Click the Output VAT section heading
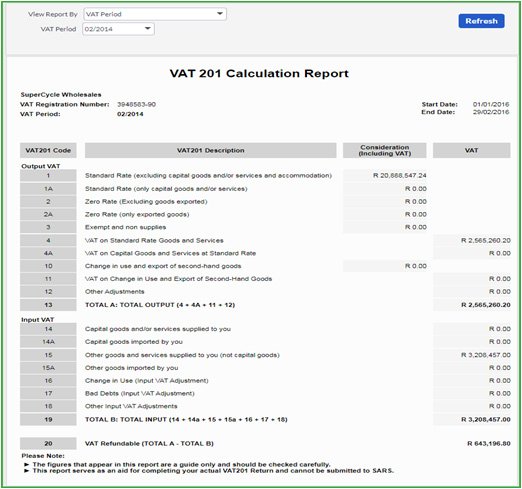 (41, 166)
